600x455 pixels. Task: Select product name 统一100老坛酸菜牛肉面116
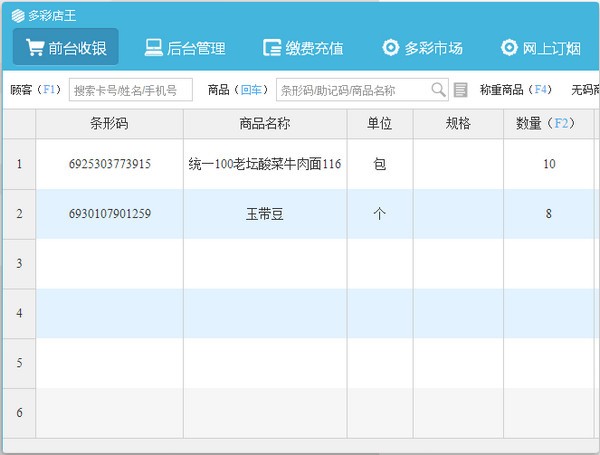tap(265, 164)
